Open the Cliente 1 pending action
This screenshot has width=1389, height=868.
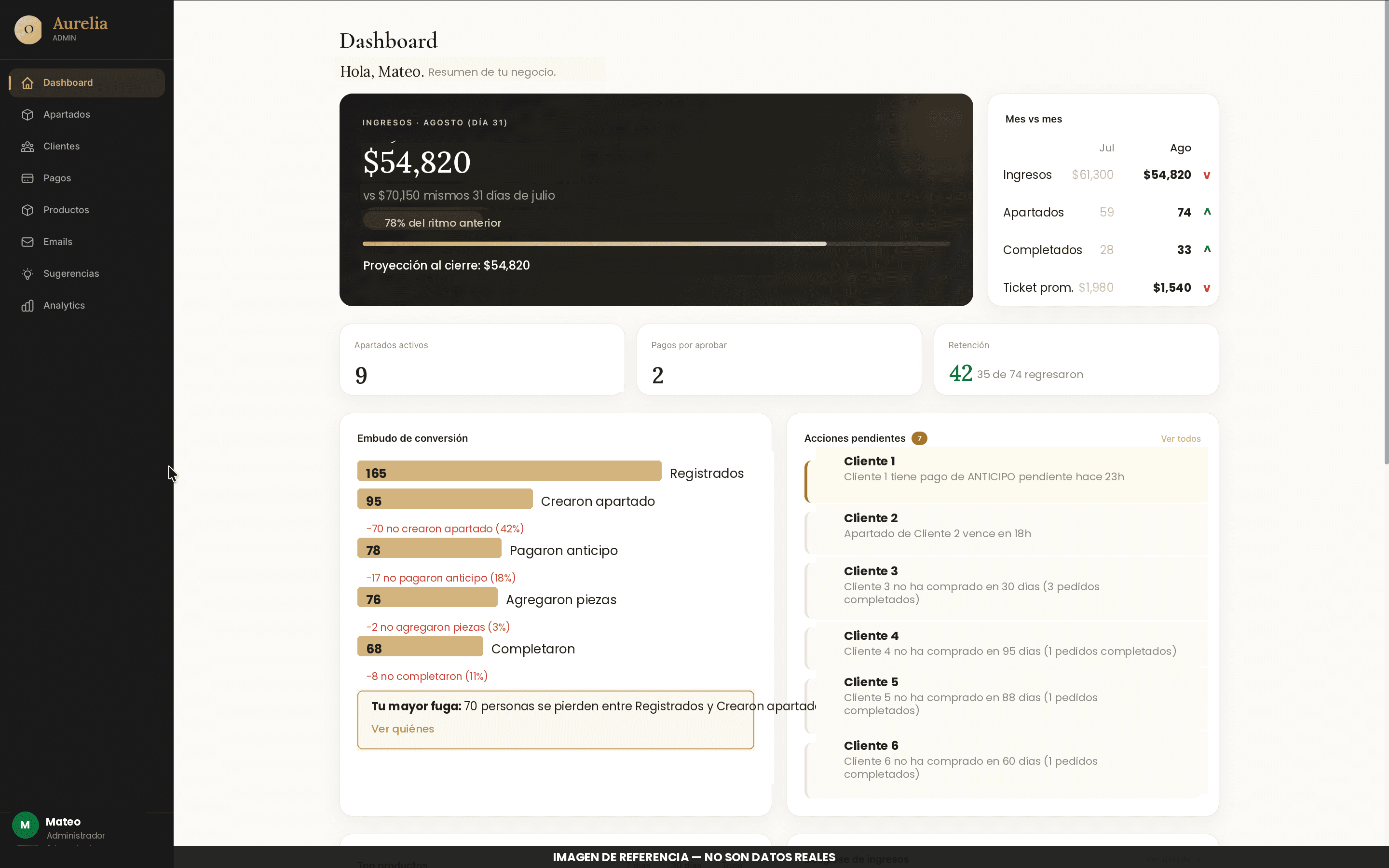point(1006,475)
